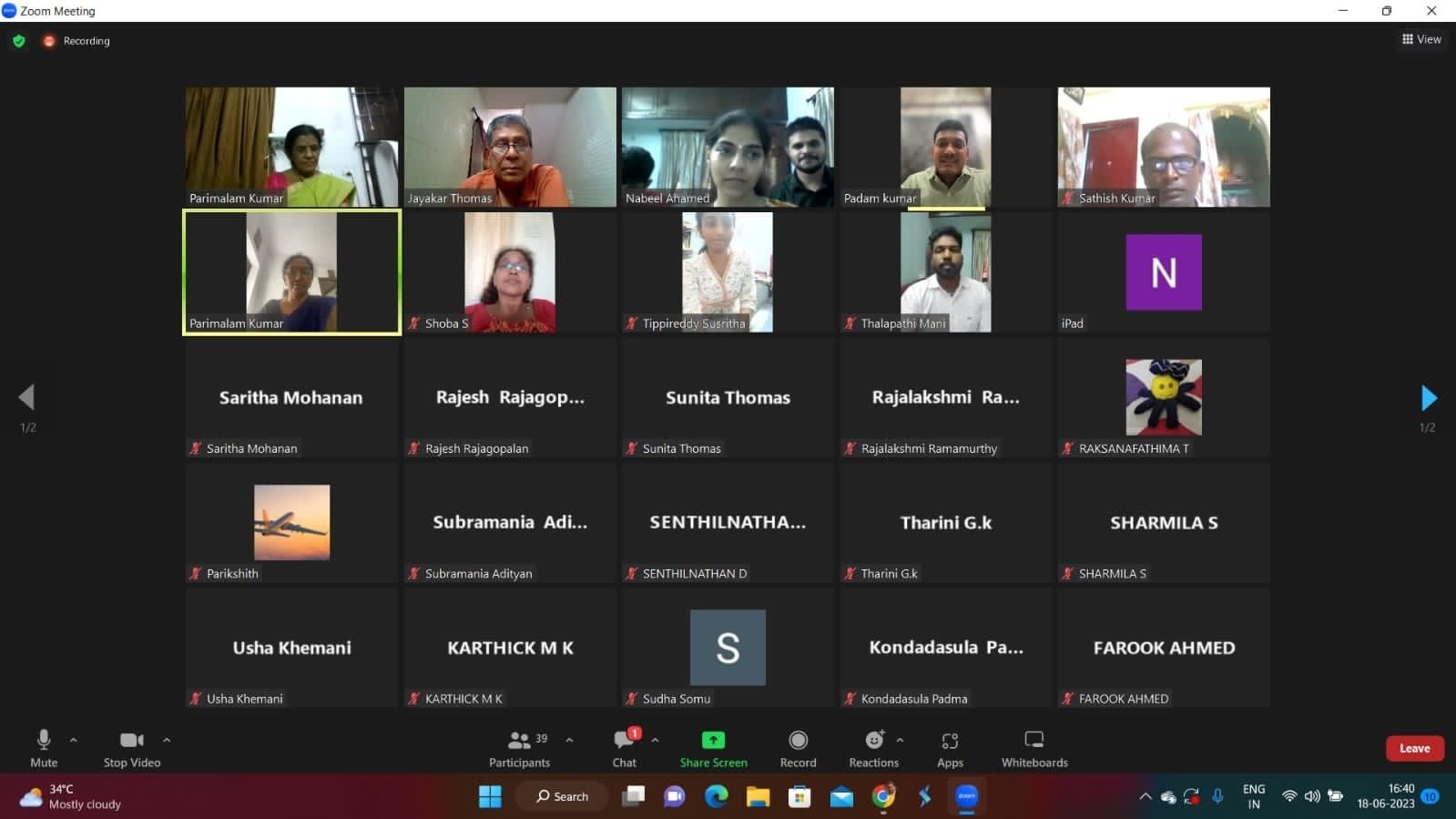Viewport: 1456px width, 819px height.
Task: Expand Chat options caret
Action: [x=655, y=740]
